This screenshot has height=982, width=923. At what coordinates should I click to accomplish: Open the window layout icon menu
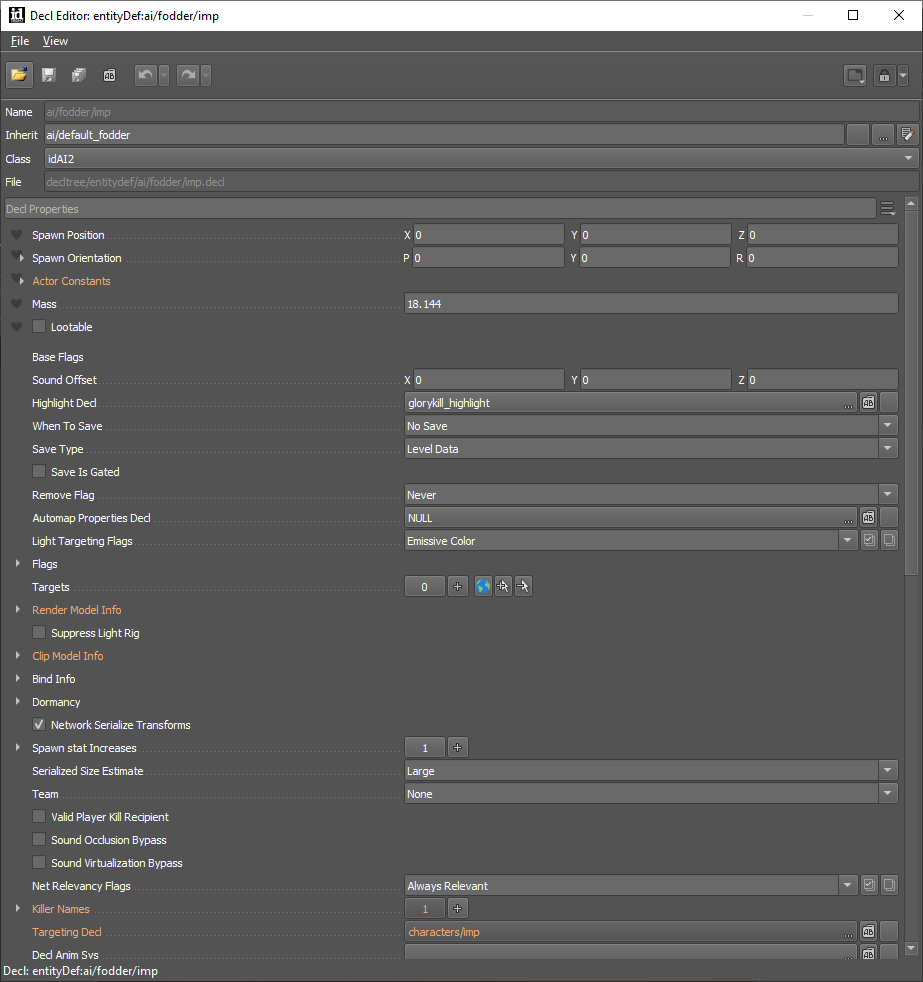pos(855,76)
